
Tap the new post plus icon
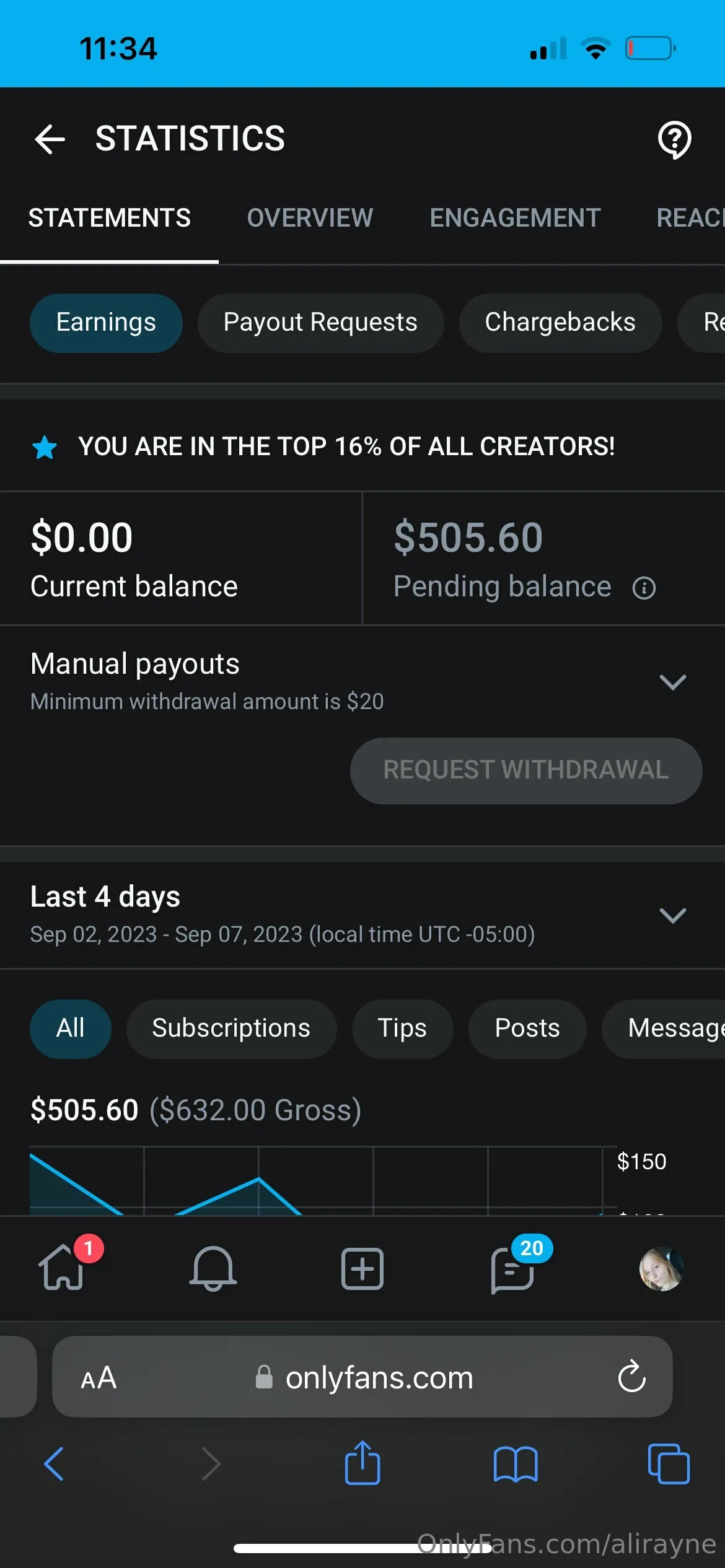click(362, 1268)
